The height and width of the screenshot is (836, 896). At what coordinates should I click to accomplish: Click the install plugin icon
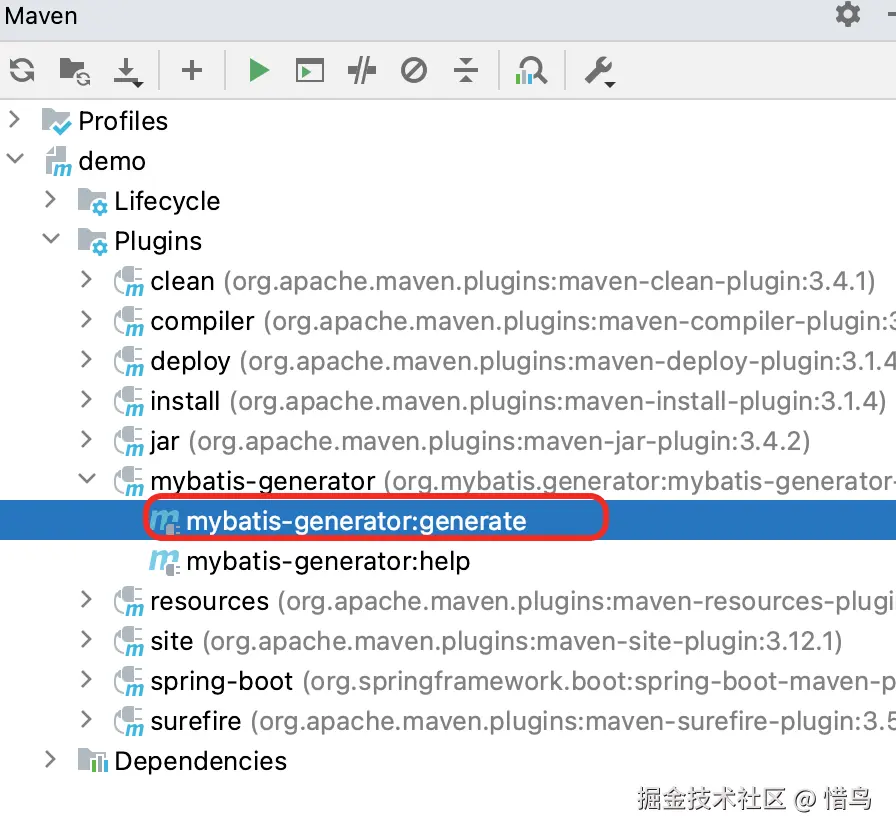coord(129,401)
